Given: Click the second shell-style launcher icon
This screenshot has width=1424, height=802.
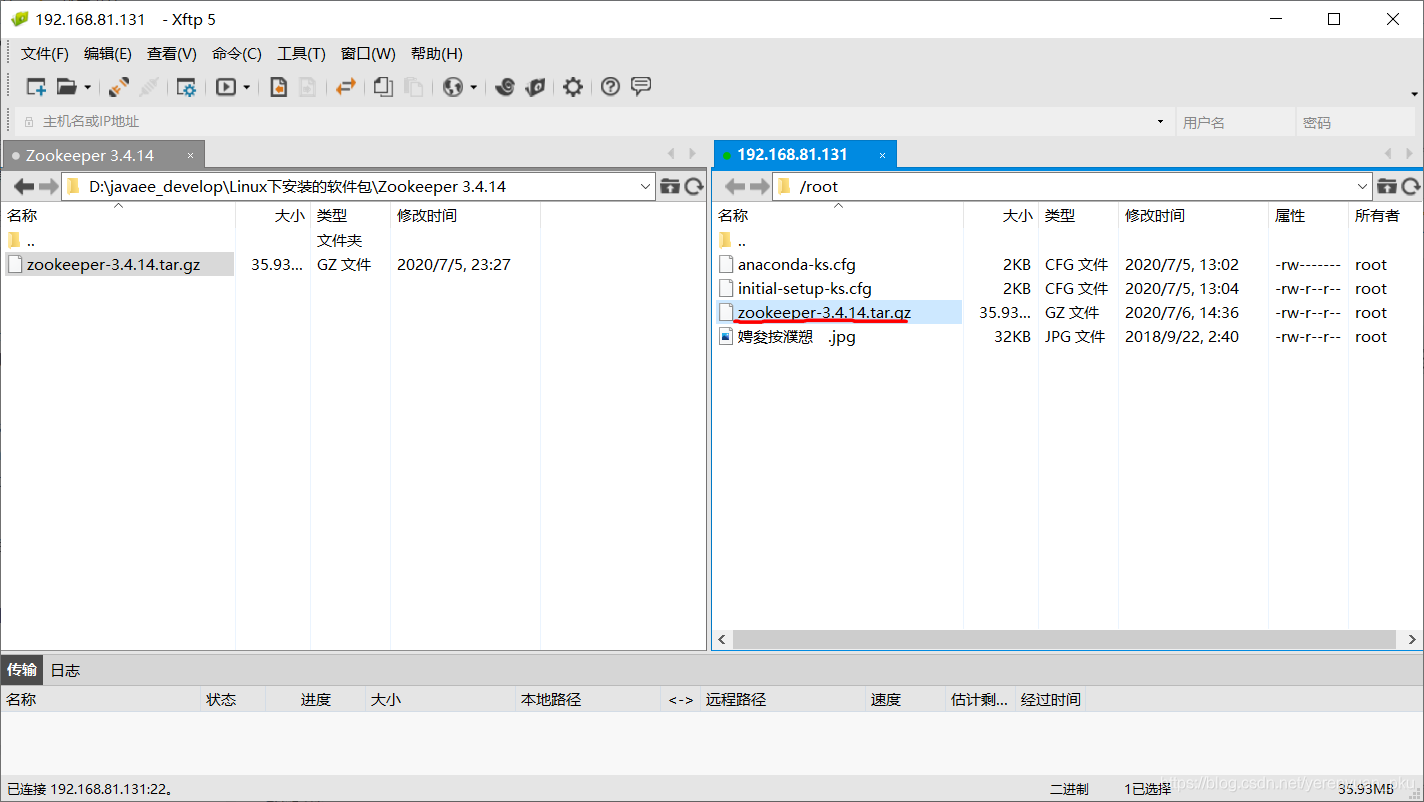Looking at the screenshot, I should coord(535,87).
